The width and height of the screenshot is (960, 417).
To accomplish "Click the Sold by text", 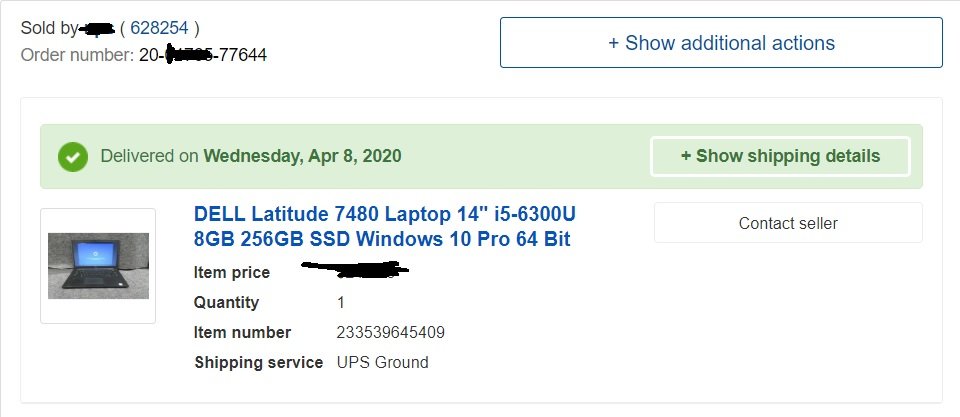I will click(x=49, y=28).
